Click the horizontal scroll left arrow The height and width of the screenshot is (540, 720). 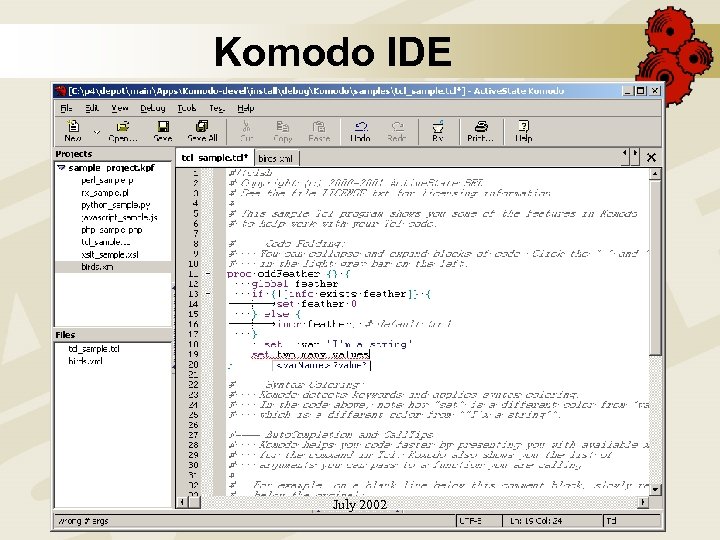(x=182, y=502)
